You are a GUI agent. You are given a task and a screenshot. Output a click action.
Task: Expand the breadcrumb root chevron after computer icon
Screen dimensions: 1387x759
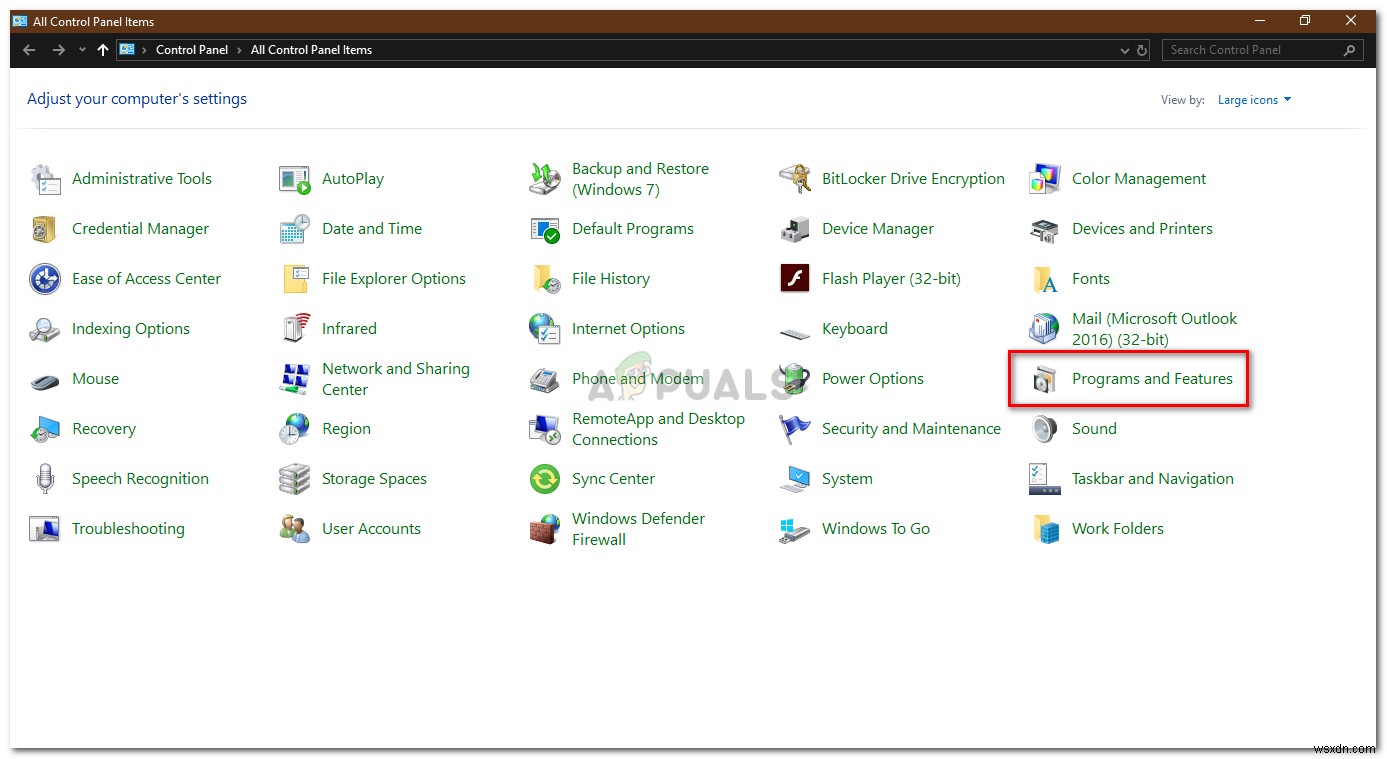tap(144, 50)
